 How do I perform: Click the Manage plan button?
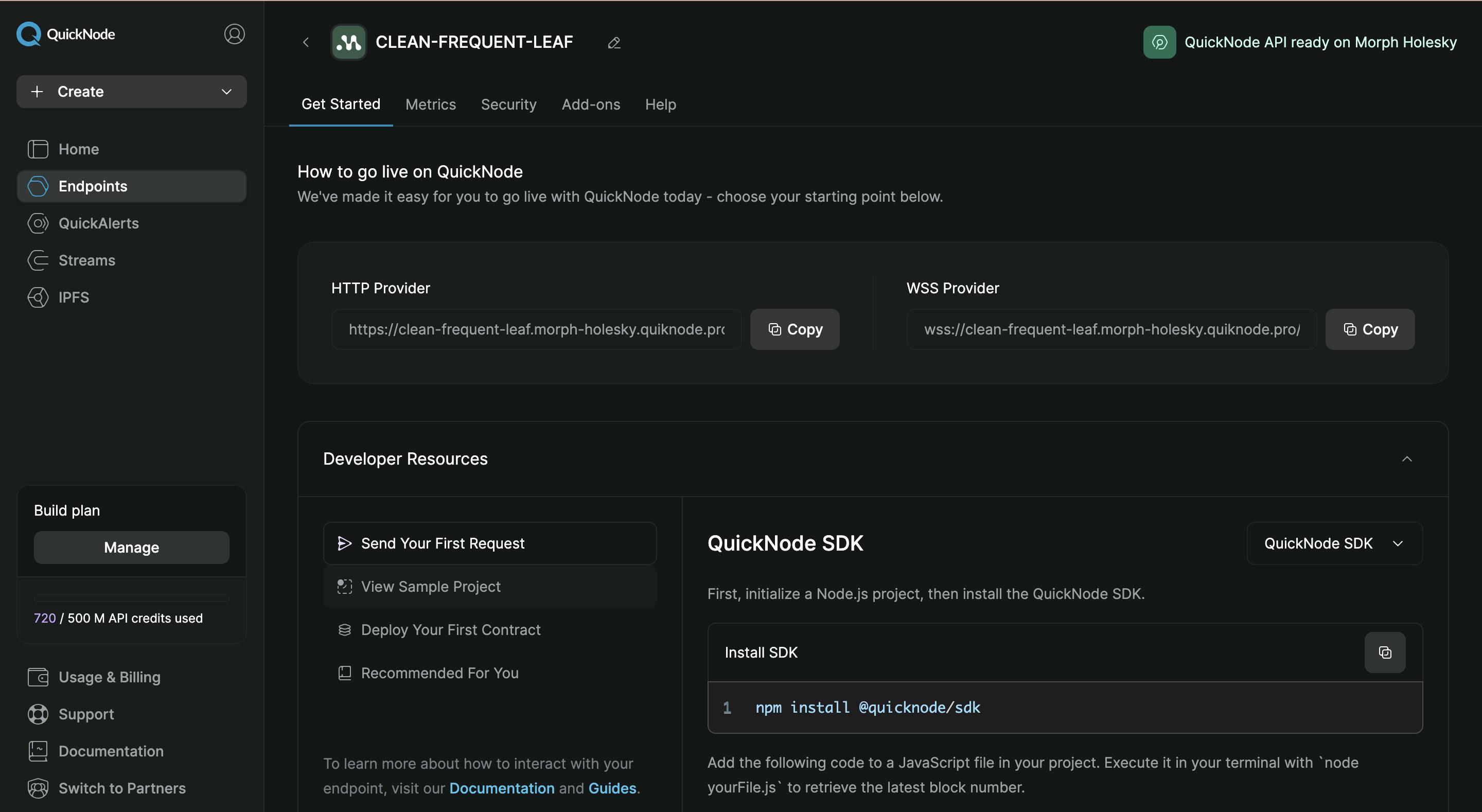[131, 548]
